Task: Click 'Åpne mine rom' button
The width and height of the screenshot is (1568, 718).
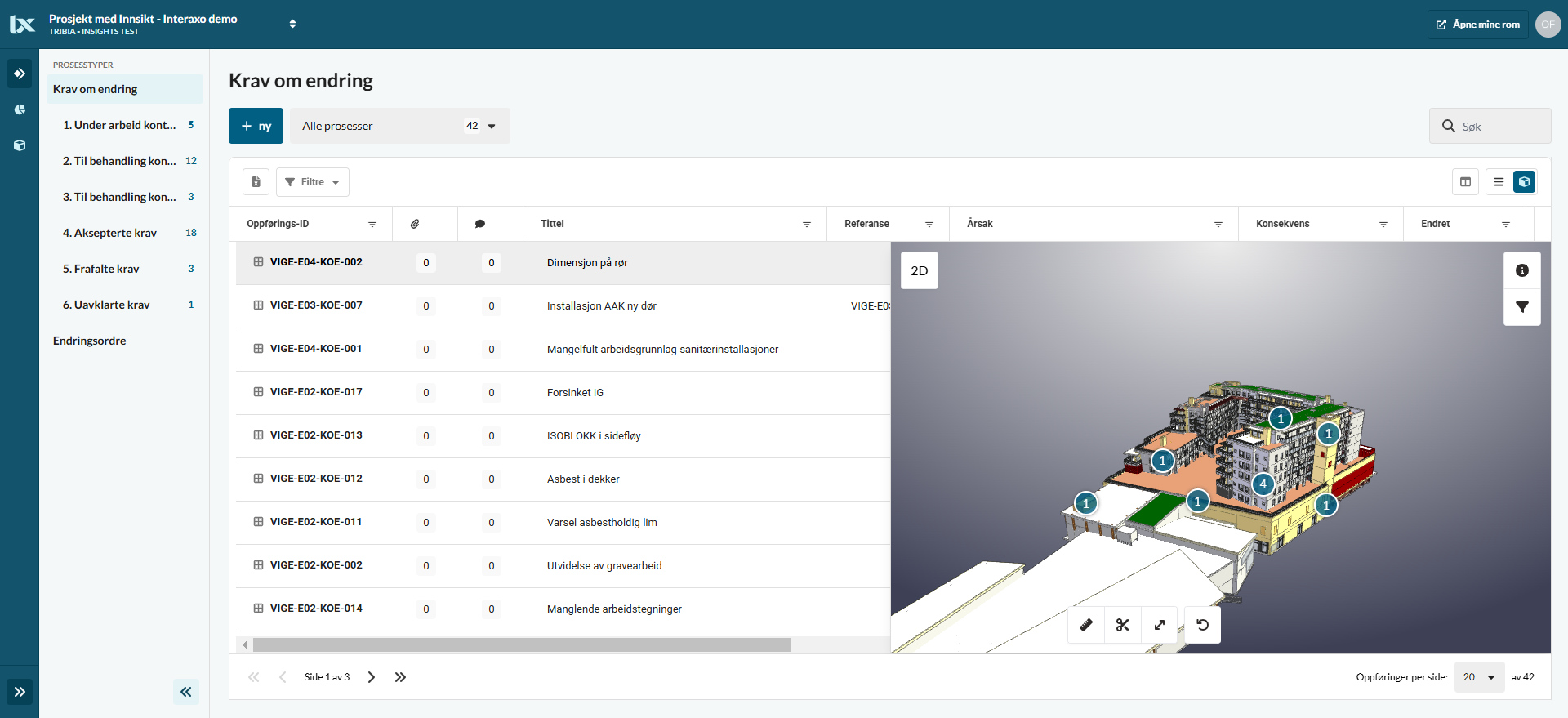Action: pos(1477,25)
